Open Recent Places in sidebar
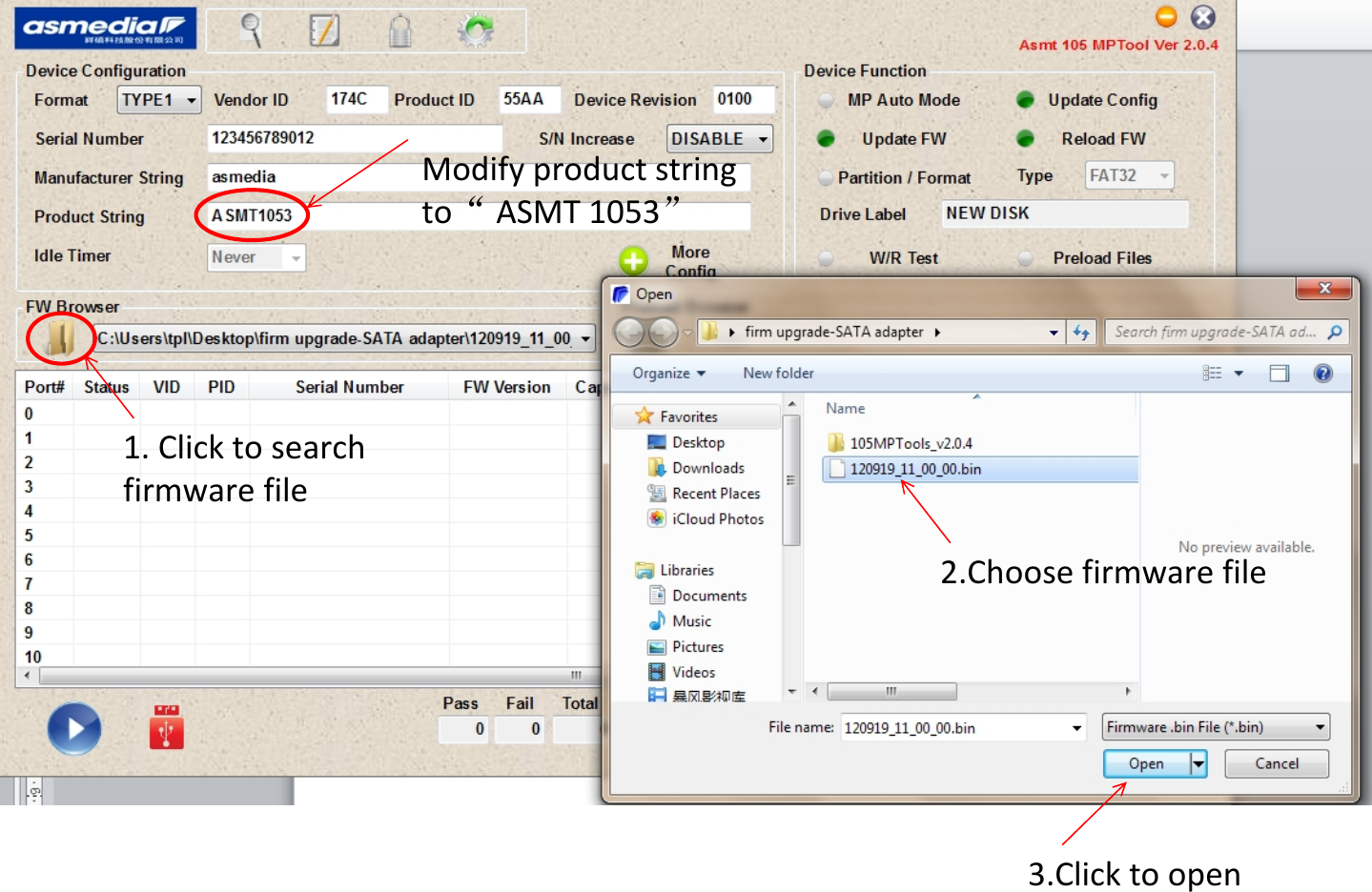Image resolution: width=1372 pixels, height=892 pixels. 704,494
